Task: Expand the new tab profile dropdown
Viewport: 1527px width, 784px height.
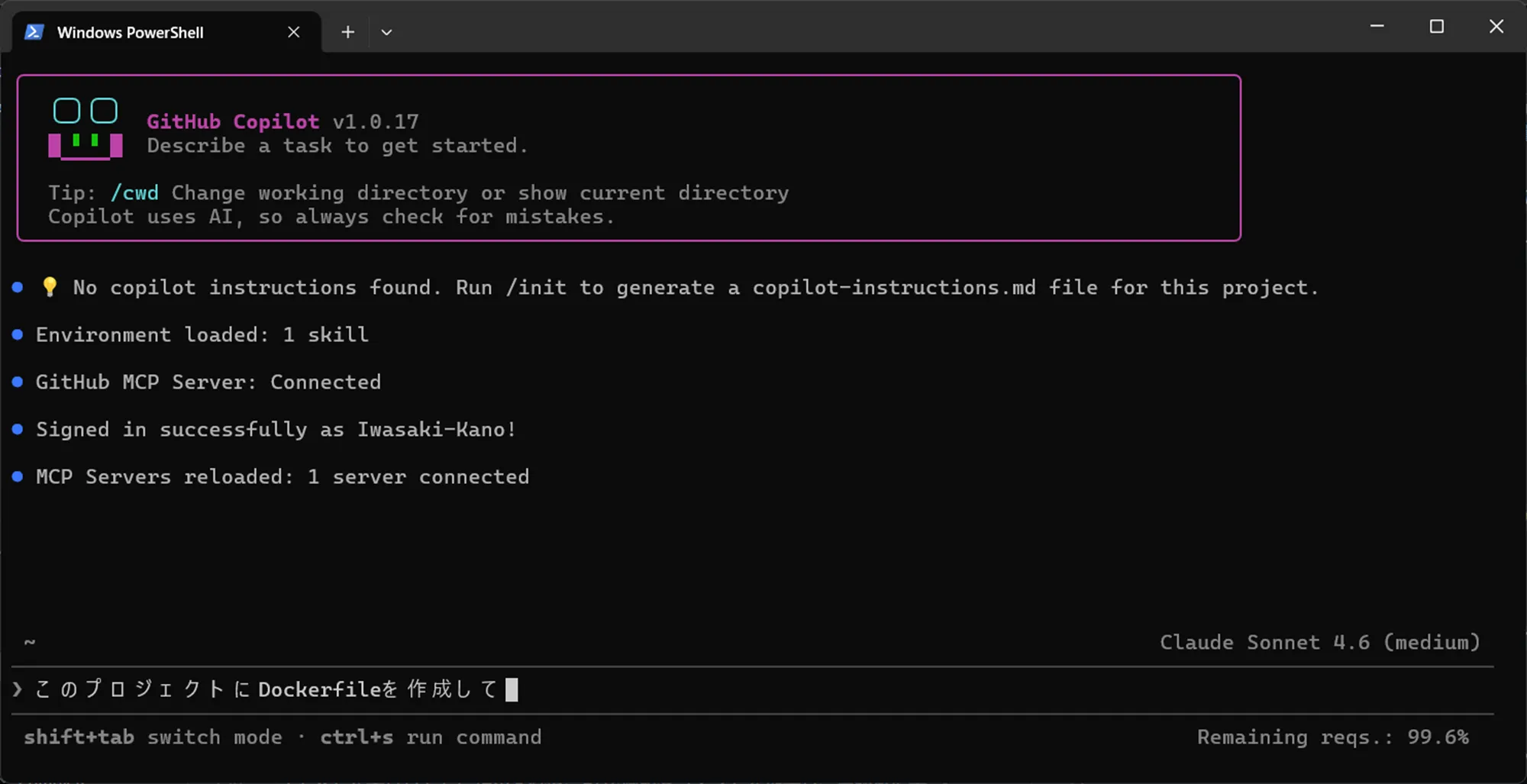Action: [x=386, y=32]
